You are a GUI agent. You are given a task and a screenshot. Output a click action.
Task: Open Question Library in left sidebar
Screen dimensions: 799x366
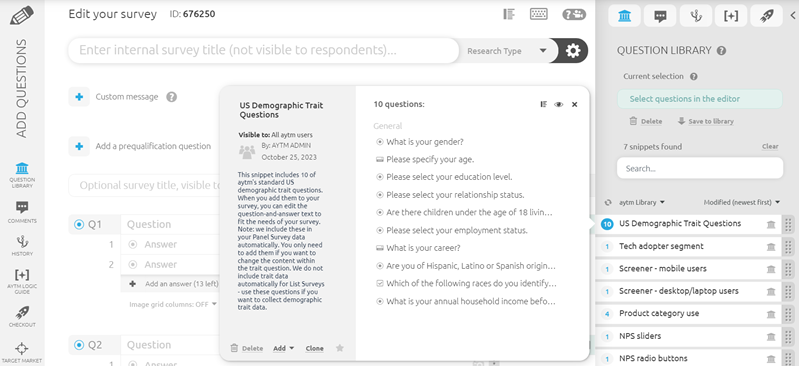tap(22, 175)
